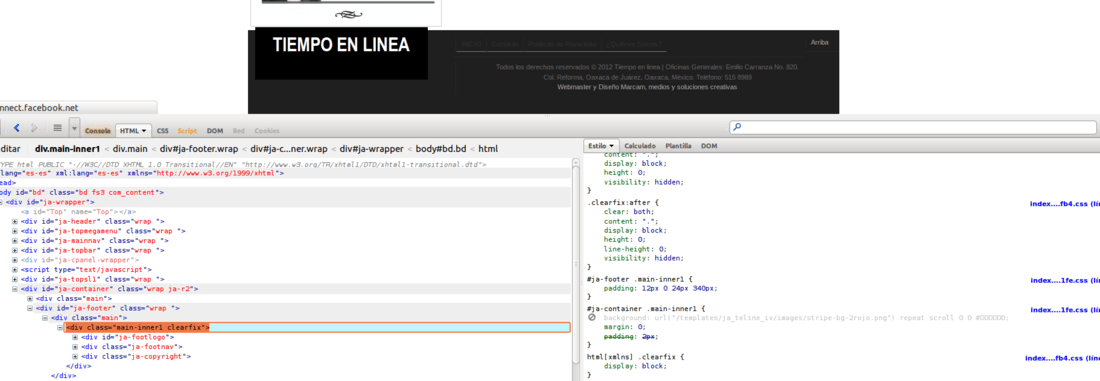Expand the ja-cpanel-wrapper div node
The height and width of the screenshot is (381, 1100).
click(15, 260)
